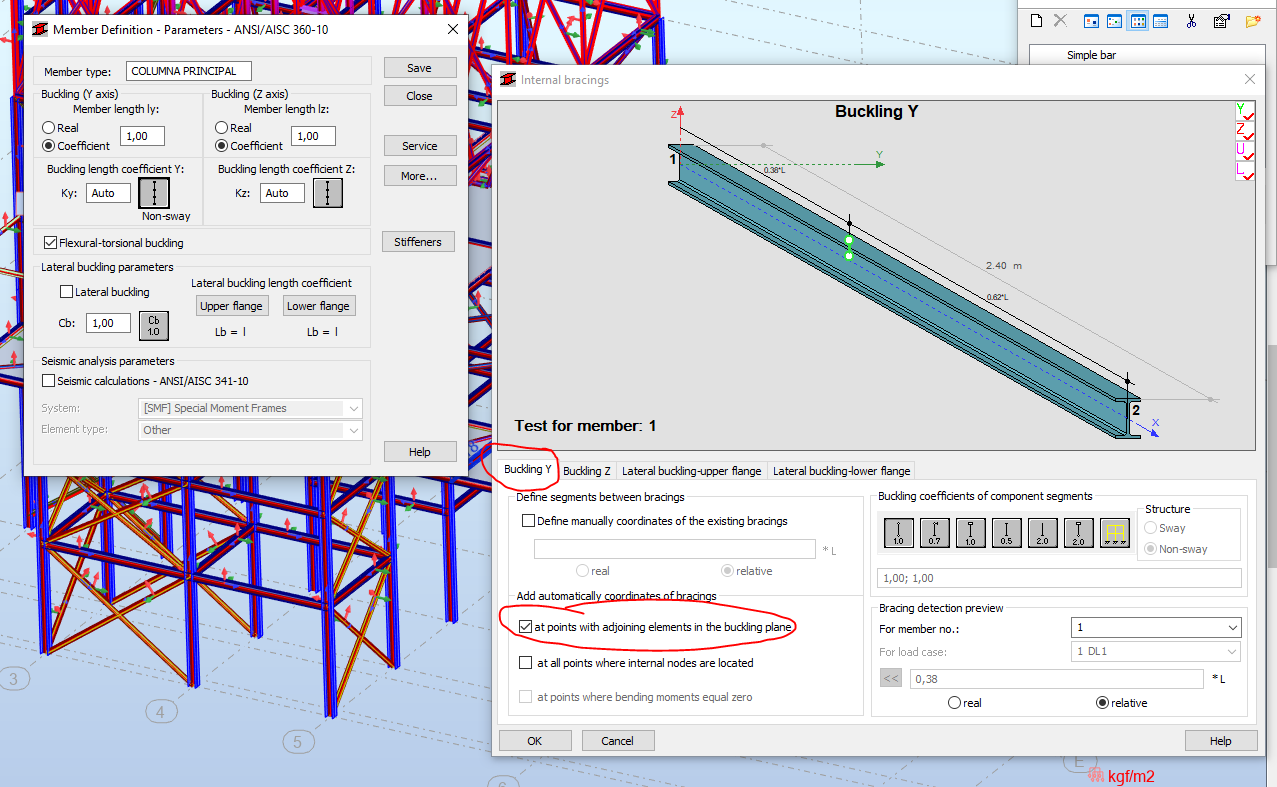Expand the System dropdown showing Special Moment Frames

(352, 408)
